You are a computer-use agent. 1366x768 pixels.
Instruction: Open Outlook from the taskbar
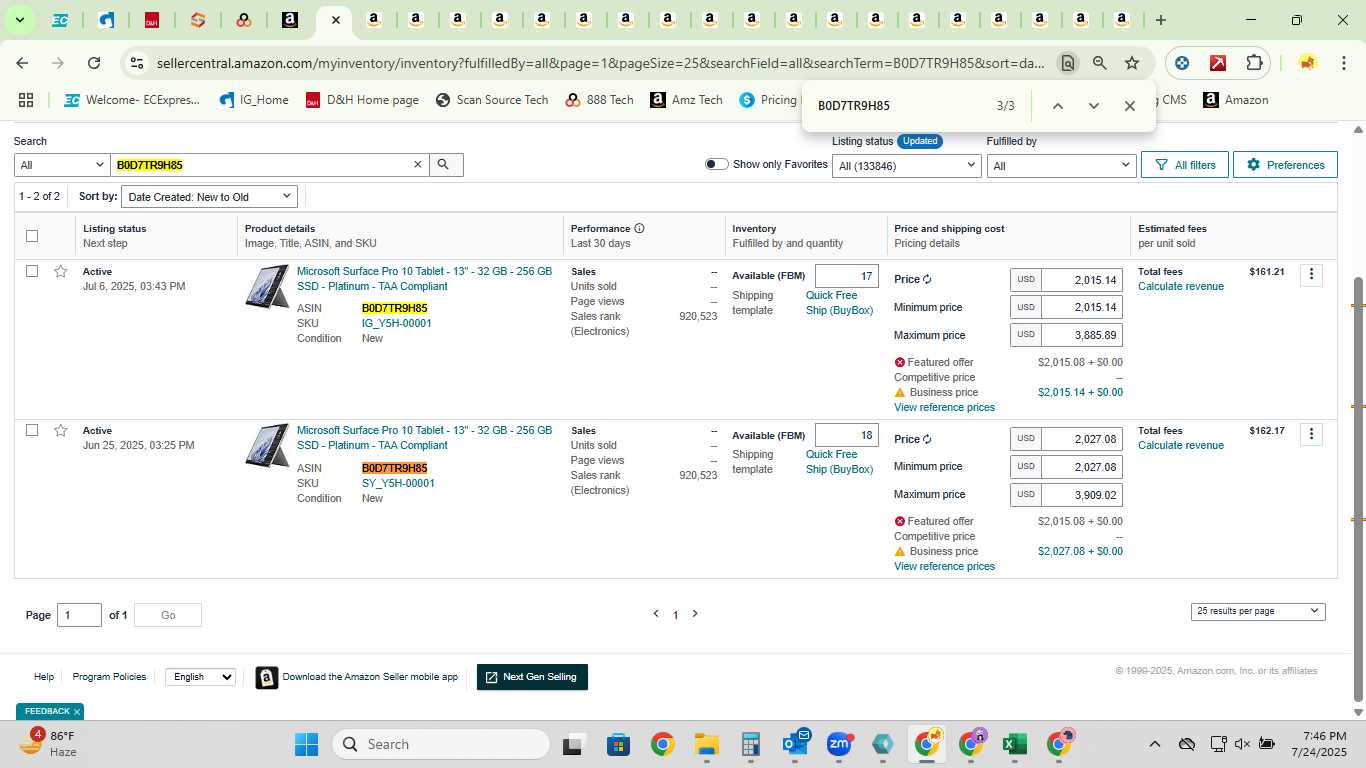(796, 744)
